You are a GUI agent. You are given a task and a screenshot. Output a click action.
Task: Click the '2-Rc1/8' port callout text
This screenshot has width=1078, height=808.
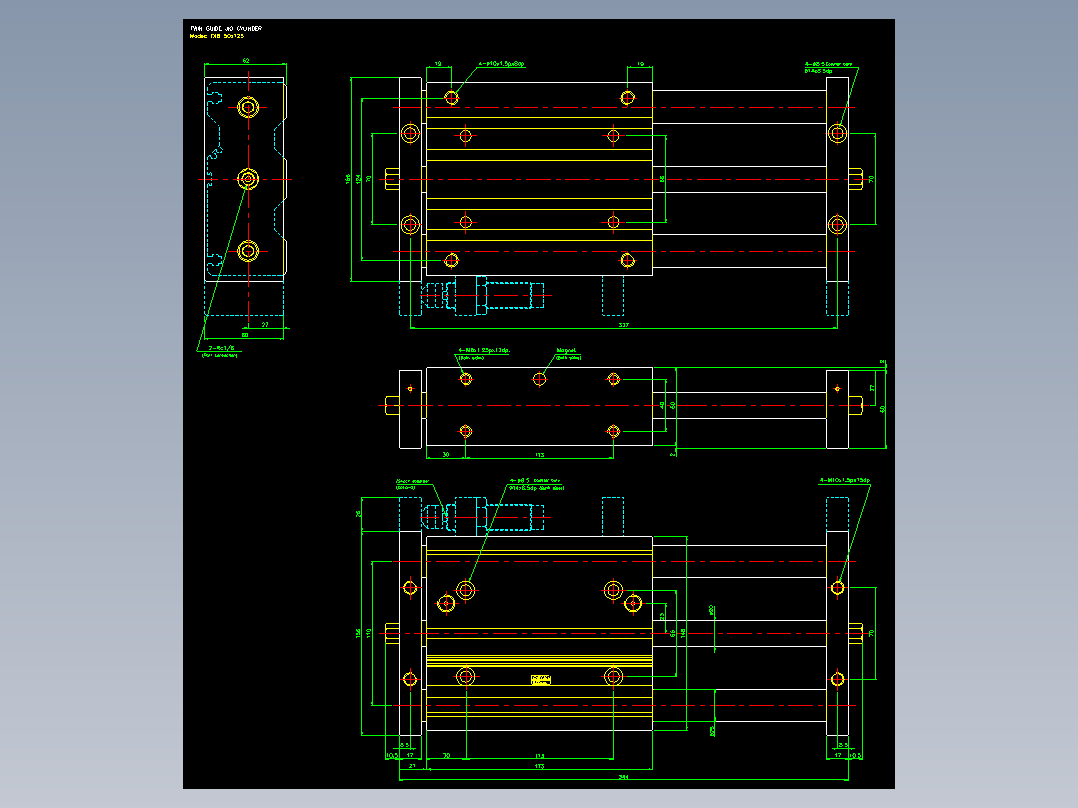coord(221,349)
